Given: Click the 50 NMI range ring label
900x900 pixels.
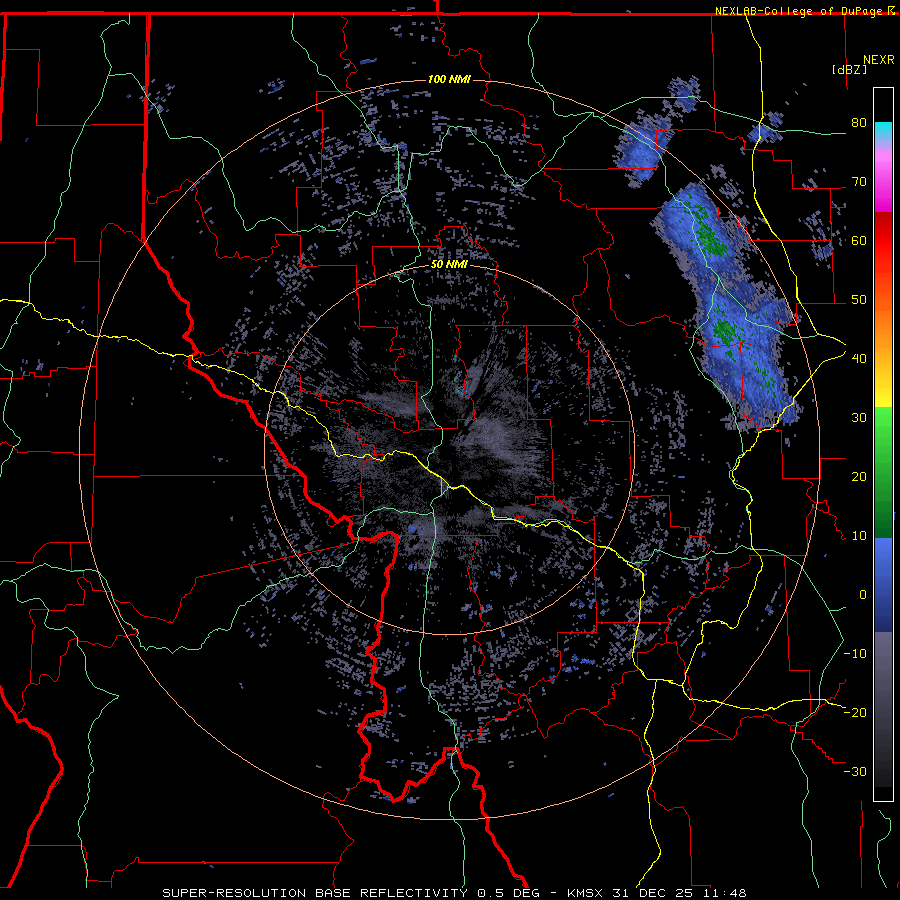Looking at the screenshot, I should pos(449,265).
